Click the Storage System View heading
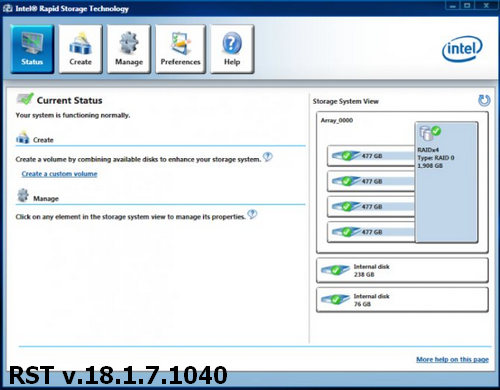500x390 pixels. coord(346,101)
